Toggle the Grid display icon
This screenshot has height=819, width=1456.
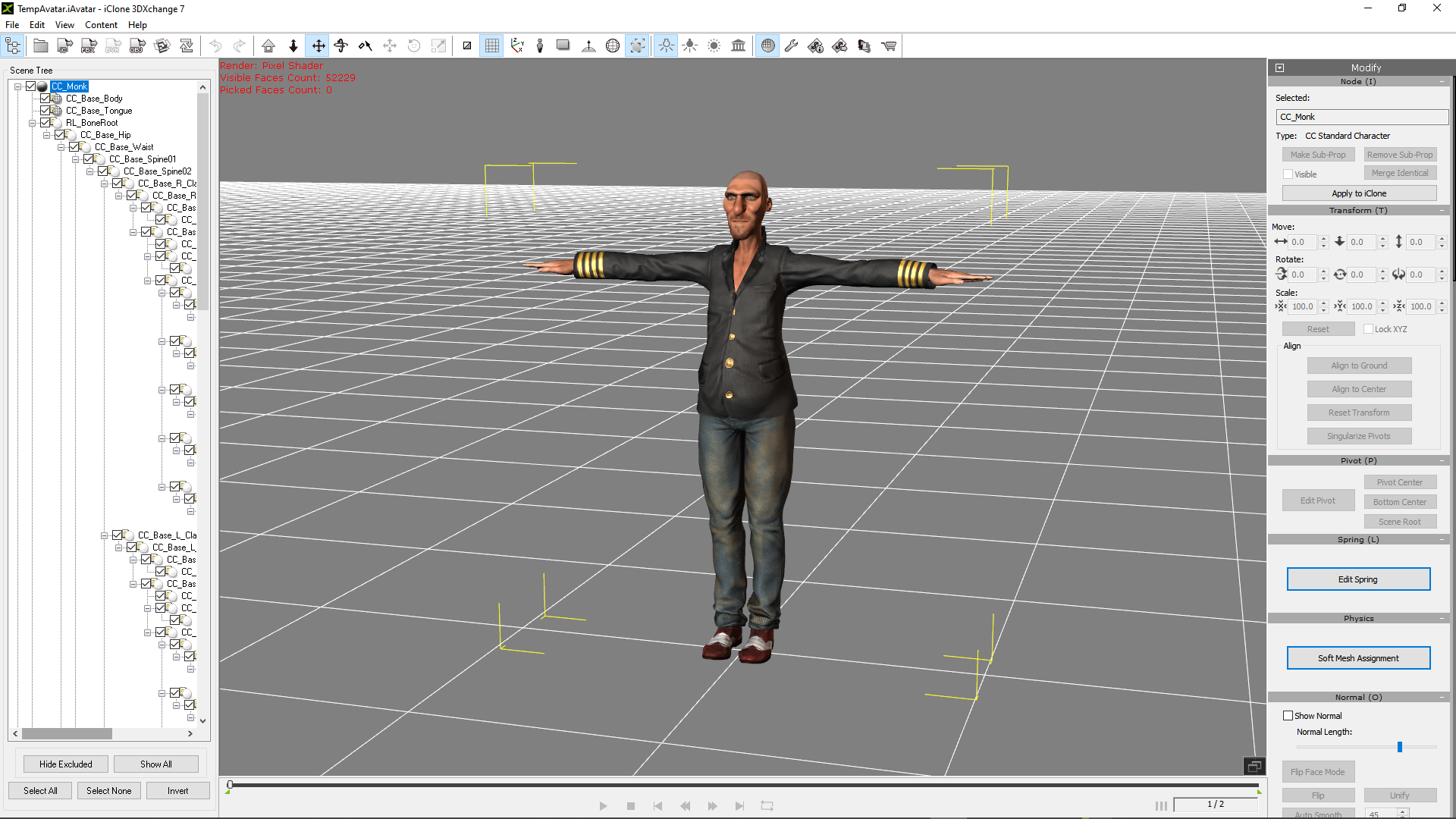[492, 46]
